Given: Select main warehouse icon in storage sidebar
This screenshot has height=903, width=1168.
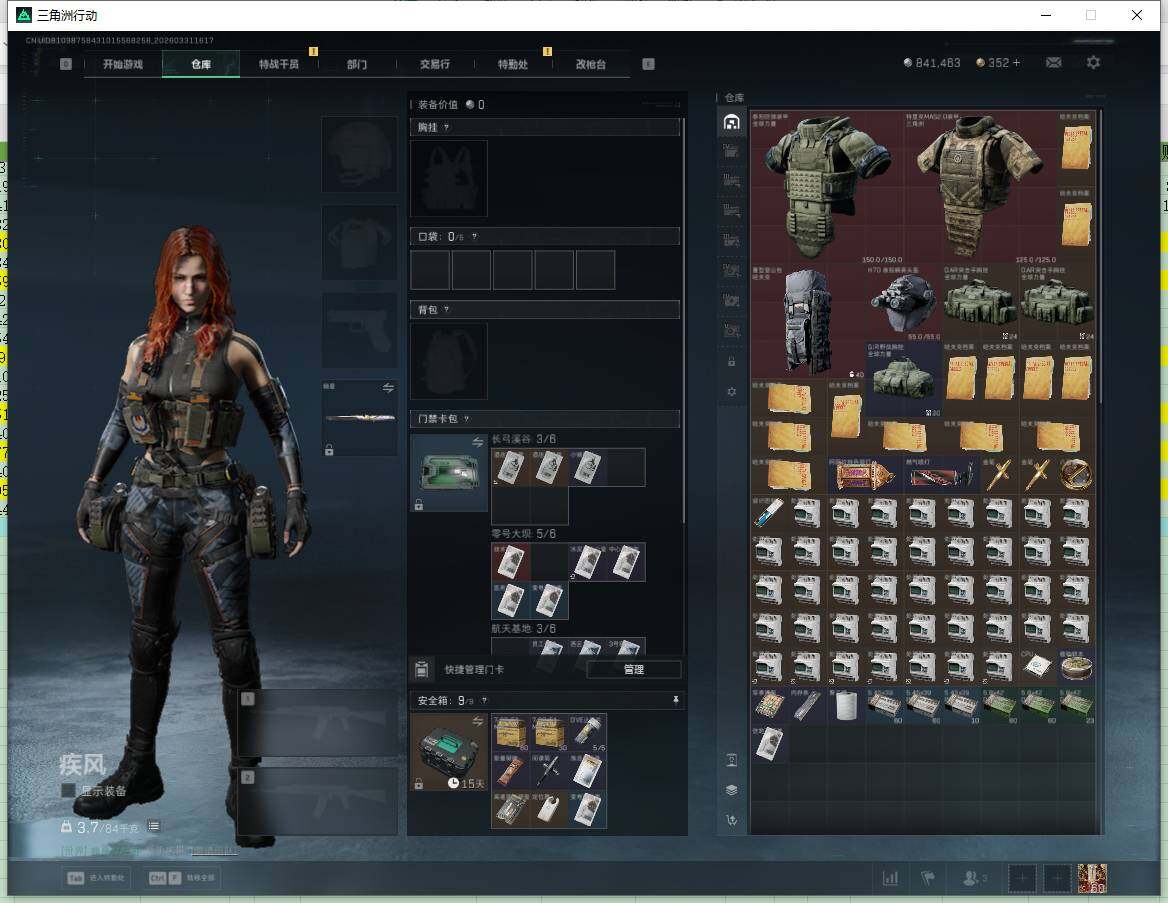Looking at the screenshot, I should pos(731,122).
